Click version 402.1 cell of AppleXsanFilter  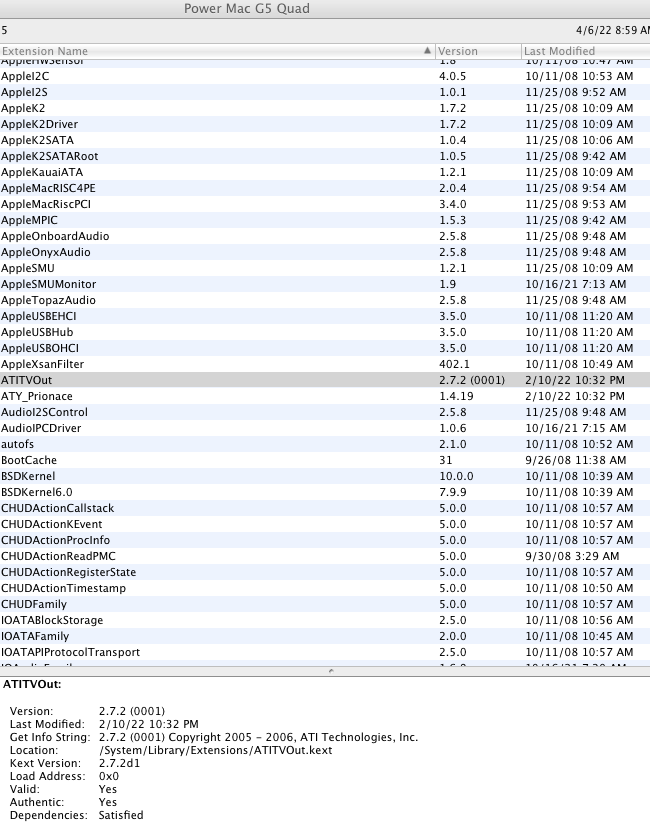(454, 364)
